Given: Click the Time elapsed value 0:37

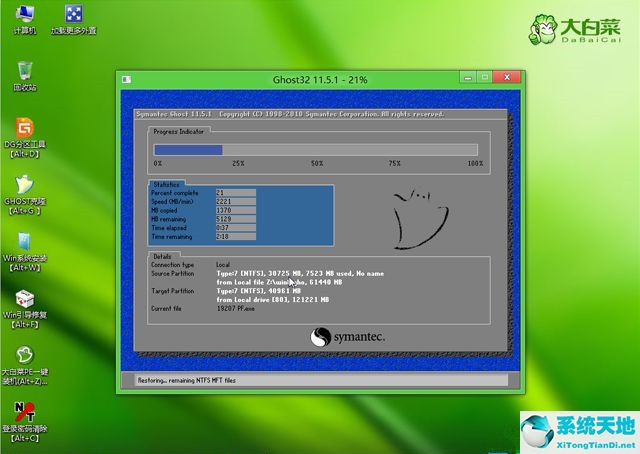Looking at the screenshot, I should pos(236,228).
